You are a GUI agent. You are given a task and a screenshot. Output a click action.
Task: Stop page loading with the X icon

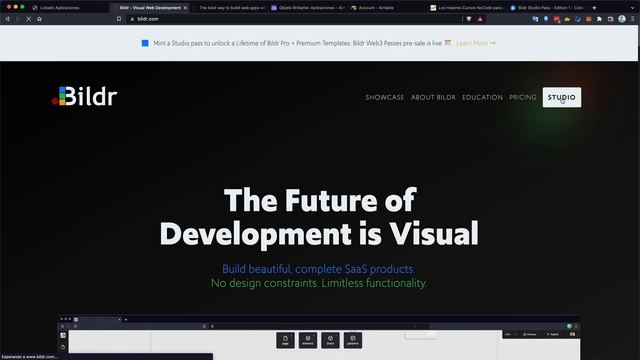(29, 19)
